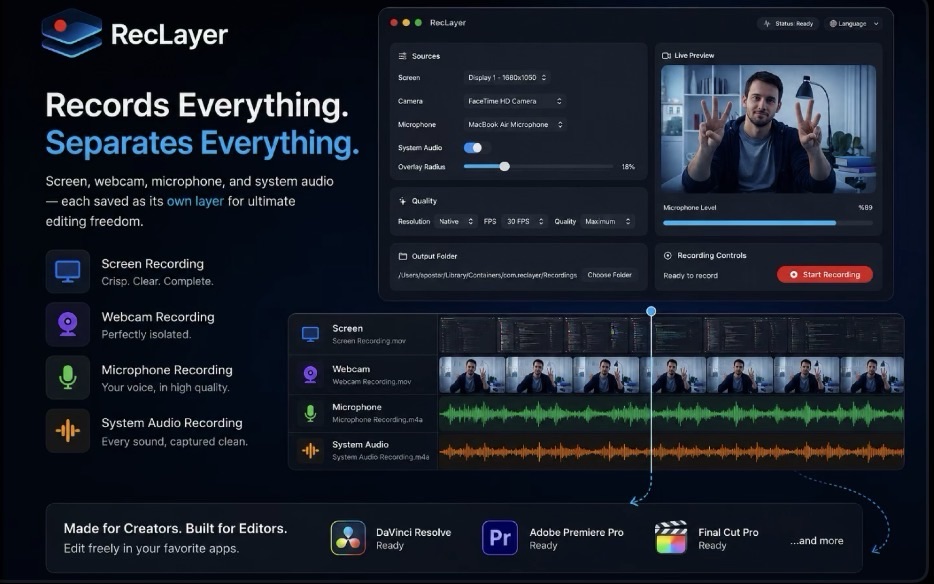Select the Webcam track icon in timeline

(x=310, y=374)
